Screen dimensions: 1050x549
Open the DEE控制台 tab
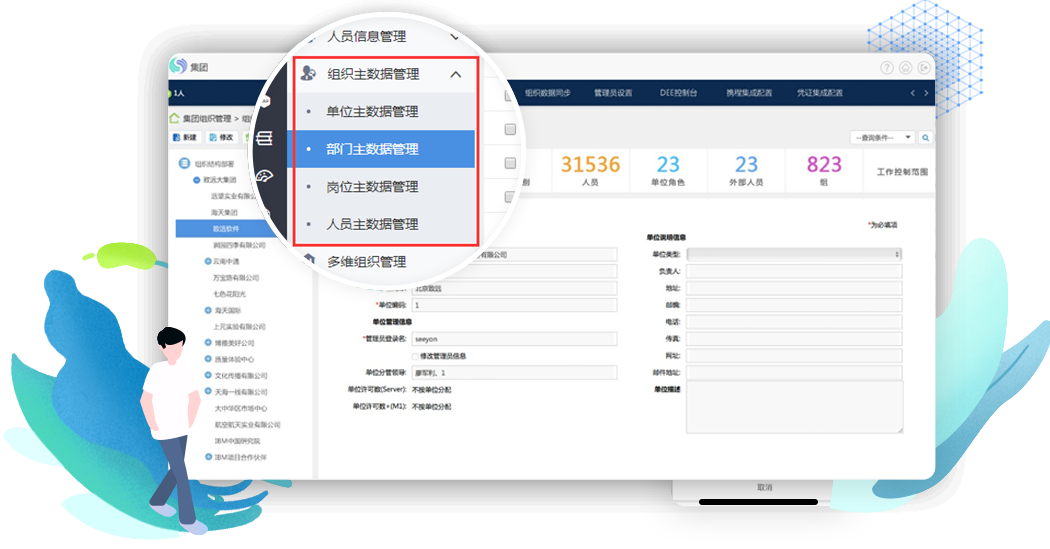(678, 92)
